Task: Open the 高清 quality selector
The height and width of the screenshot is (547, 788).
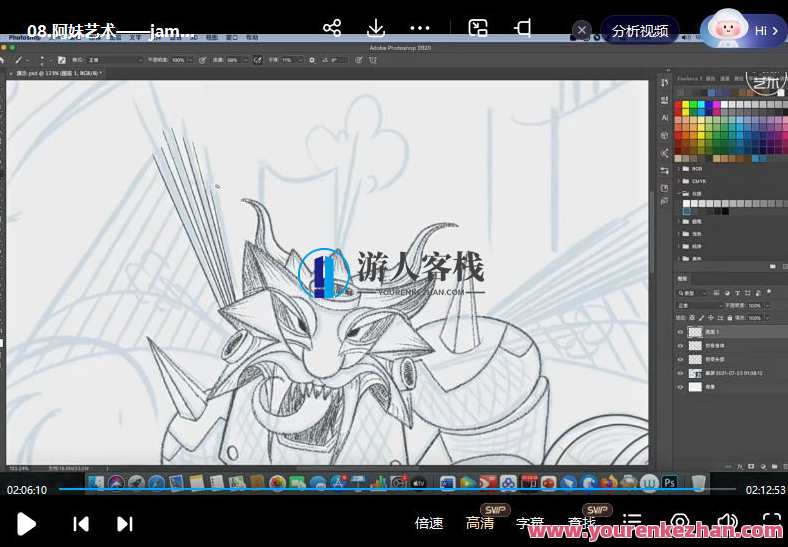Action: pos(480,523)
